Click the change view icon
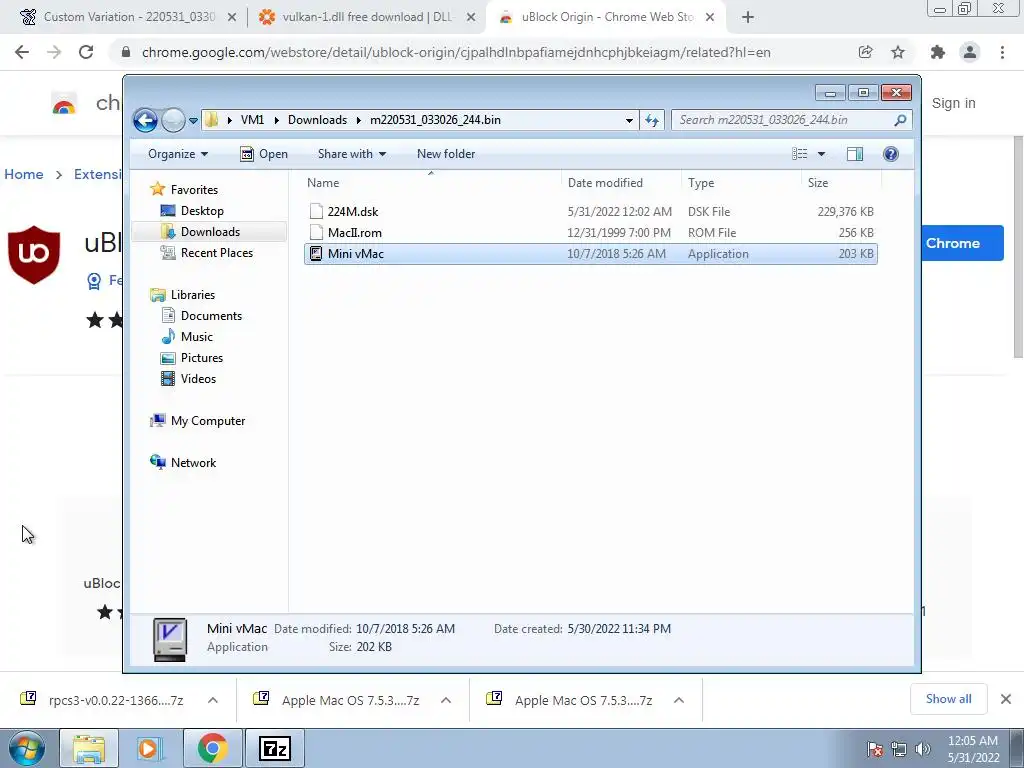 [799, 154]
